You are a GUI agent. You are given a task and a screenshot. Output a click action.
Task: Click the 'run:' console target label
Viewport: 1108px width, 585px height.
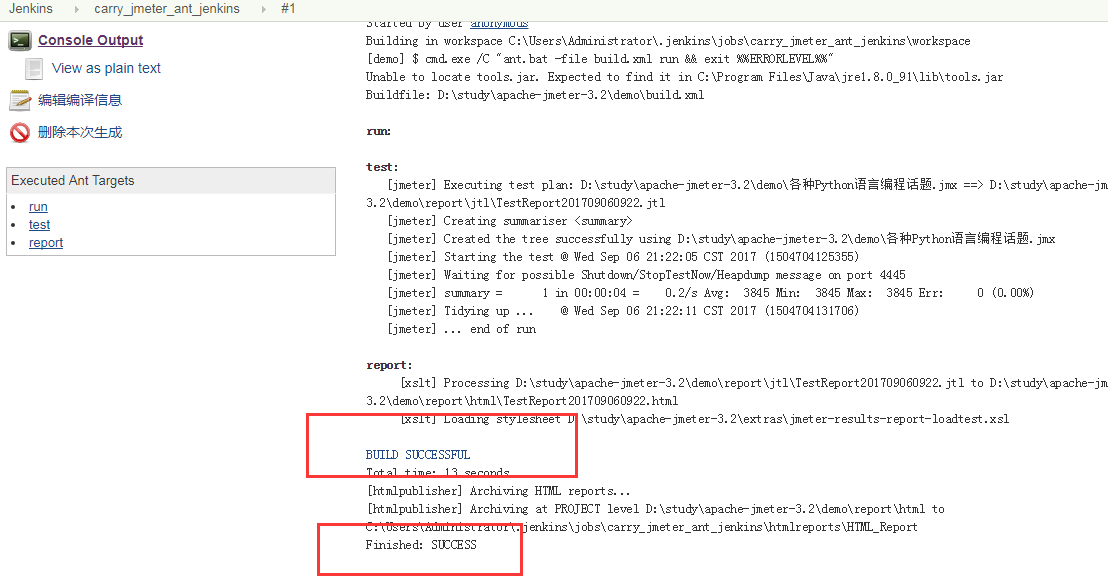pos(378,131)
